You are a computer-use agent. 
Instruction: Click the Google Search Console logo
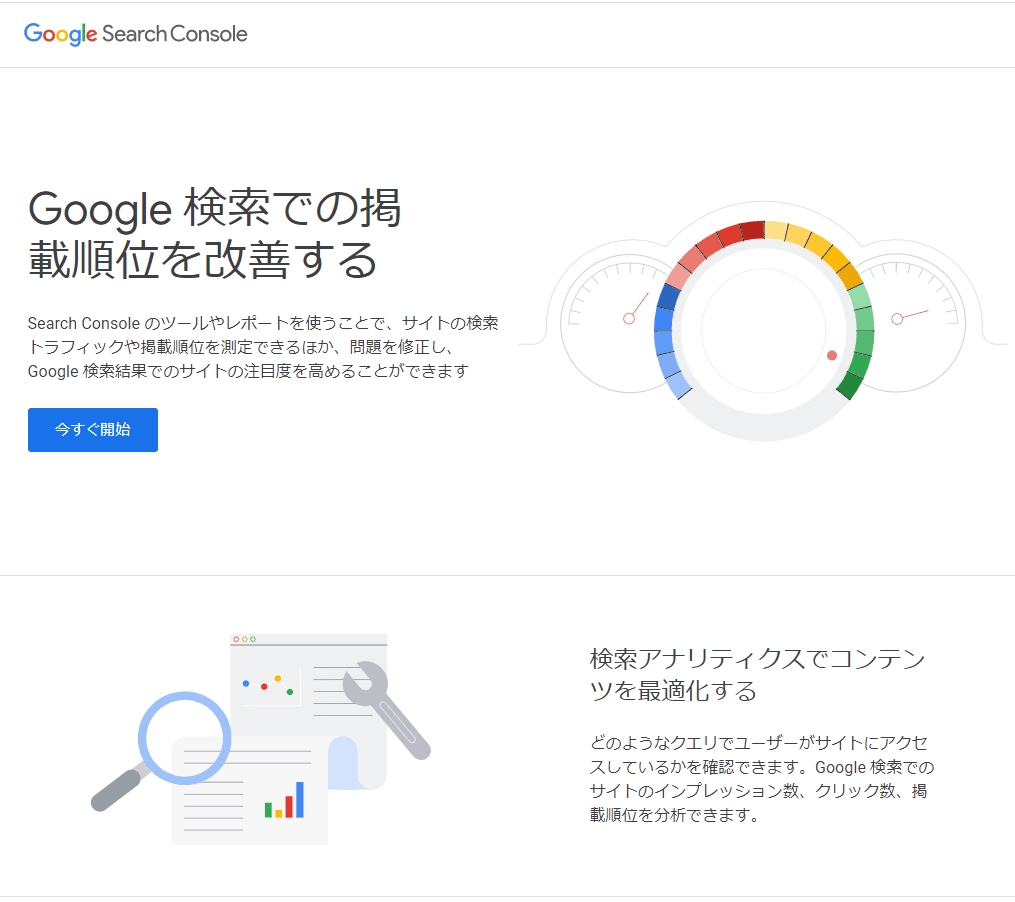click(x=135, y=34)
